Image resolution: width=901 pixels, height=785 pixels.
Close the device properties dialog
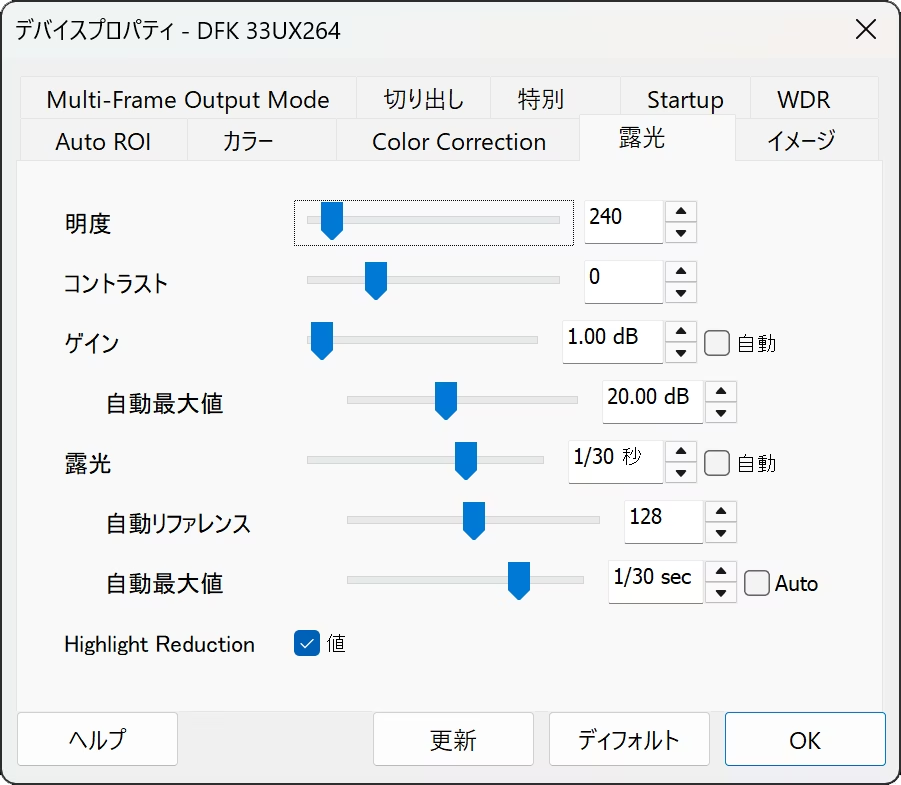tap(865, 30)
